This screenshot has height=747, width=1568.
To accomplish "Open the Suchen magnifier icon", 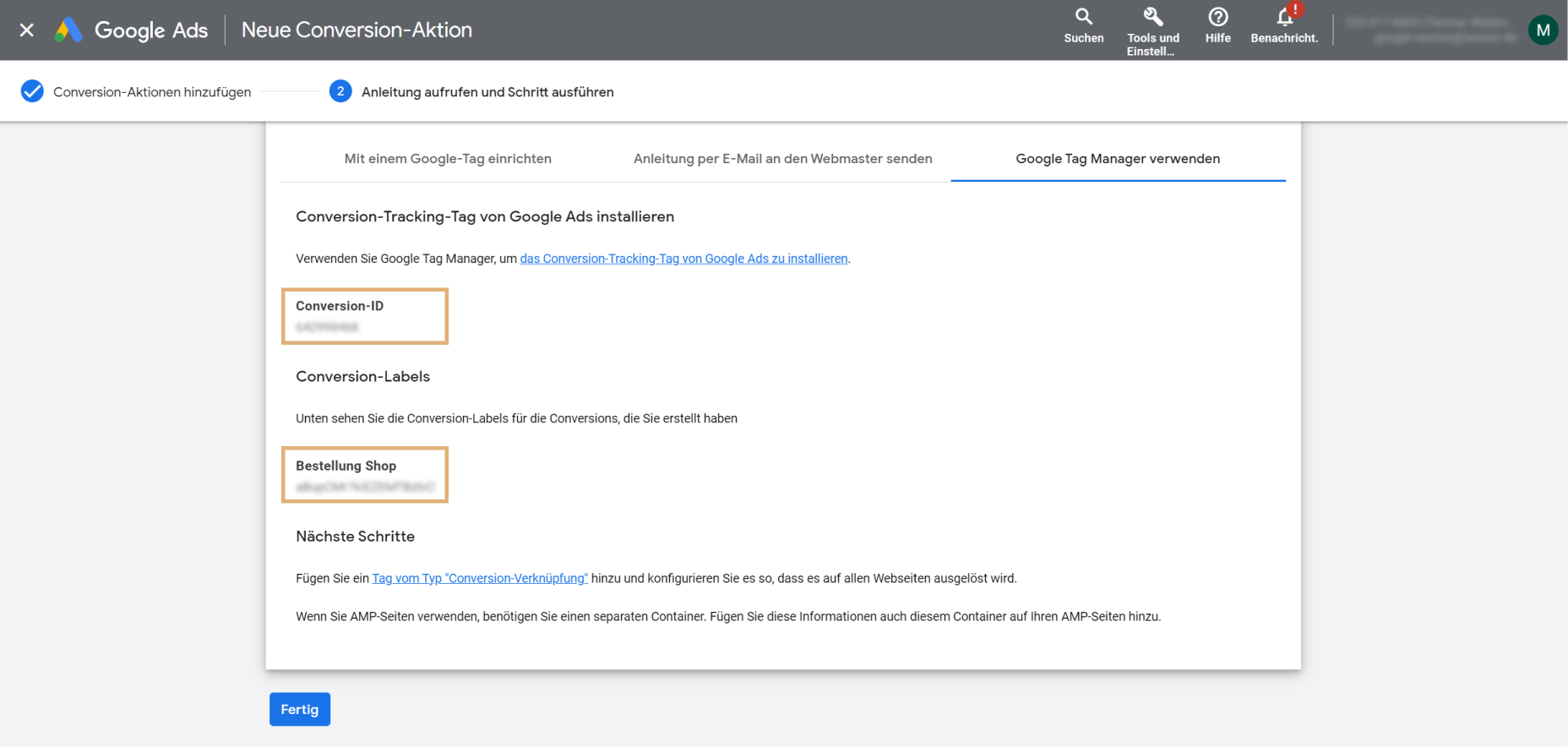I will [1084, 16].
